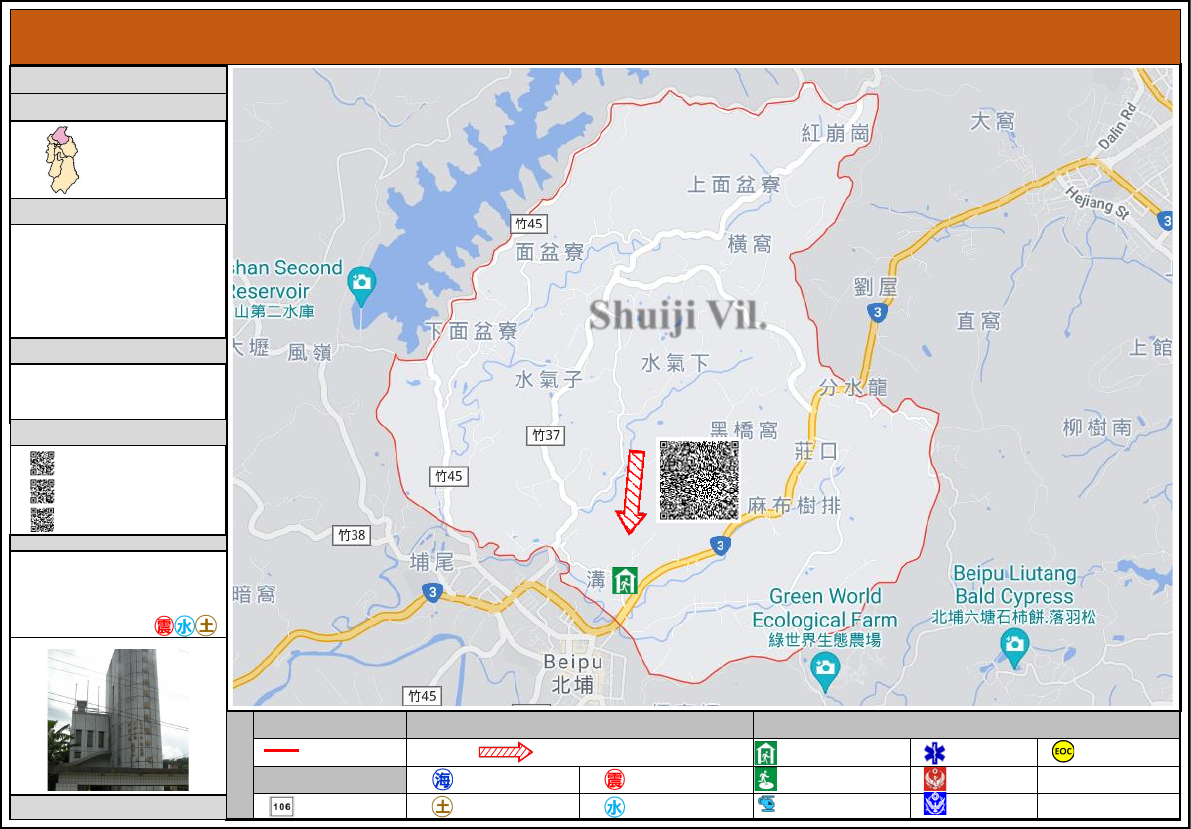Click the Route 3 shield beside the map QR code
The width and height of the screenshot is (1191, 829).
(721, 545)
